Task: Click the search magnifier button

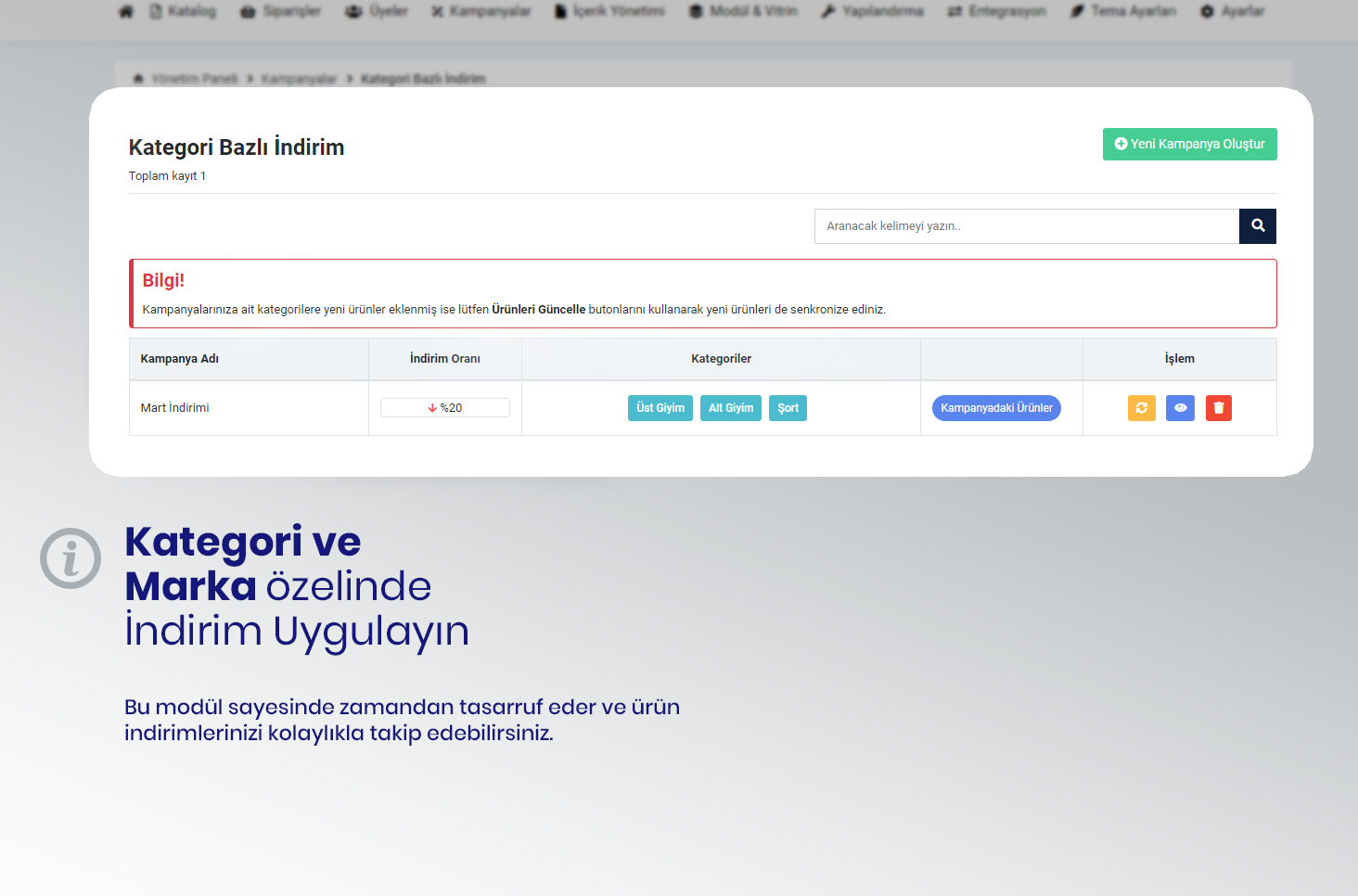Action: [1258, 226]
